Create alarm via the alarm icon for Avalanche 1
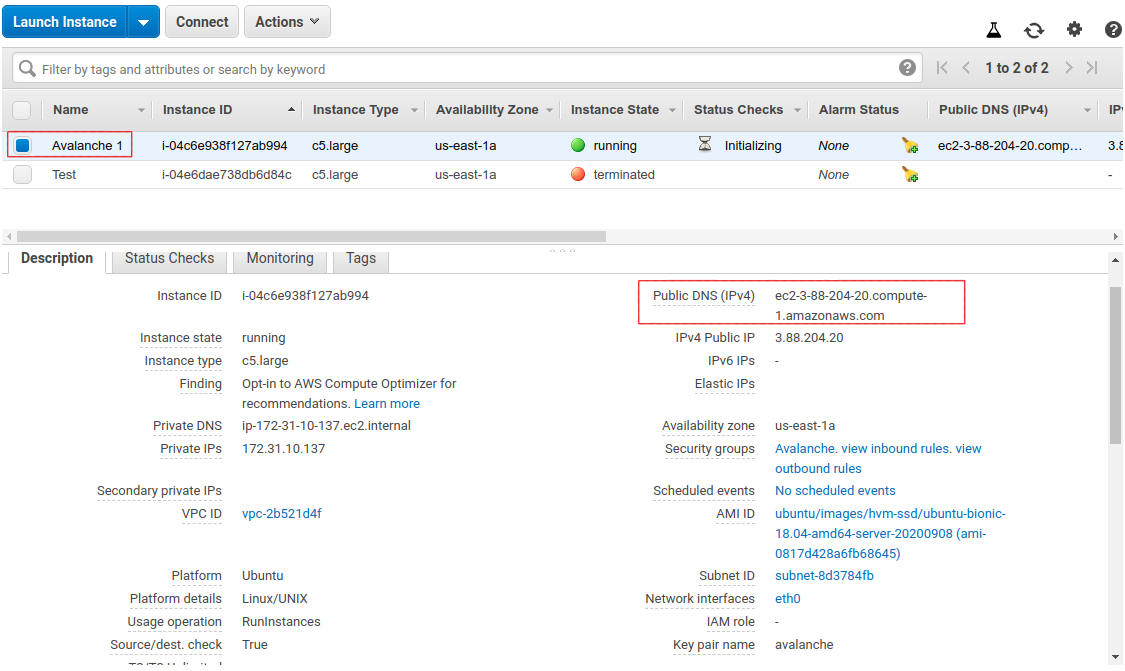Viewport: 1125px width, 671px height. click(909, 144)
